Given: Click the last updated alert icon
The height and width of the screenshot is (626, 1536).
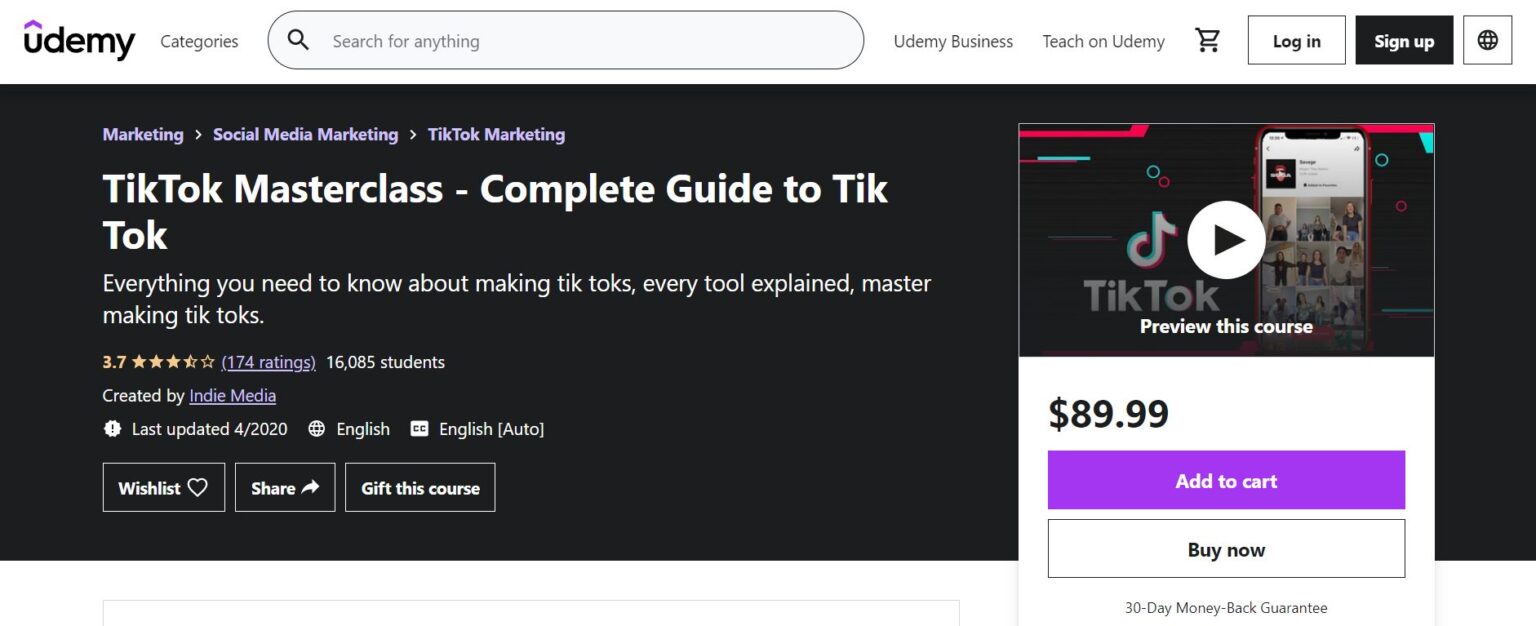Looking at the screenshot, I should [111, 428].
